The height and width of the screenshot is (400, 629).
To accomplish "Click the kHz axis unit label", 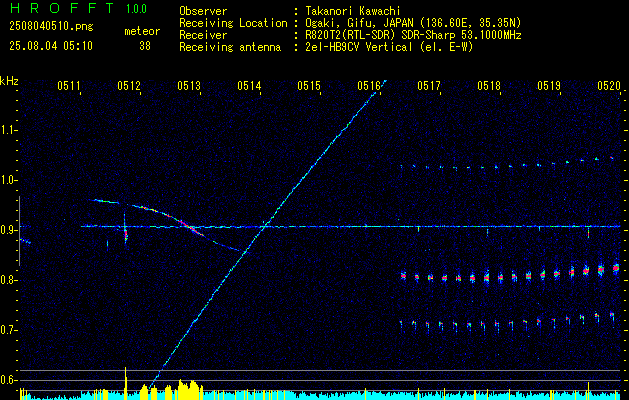I will [8, 81].
